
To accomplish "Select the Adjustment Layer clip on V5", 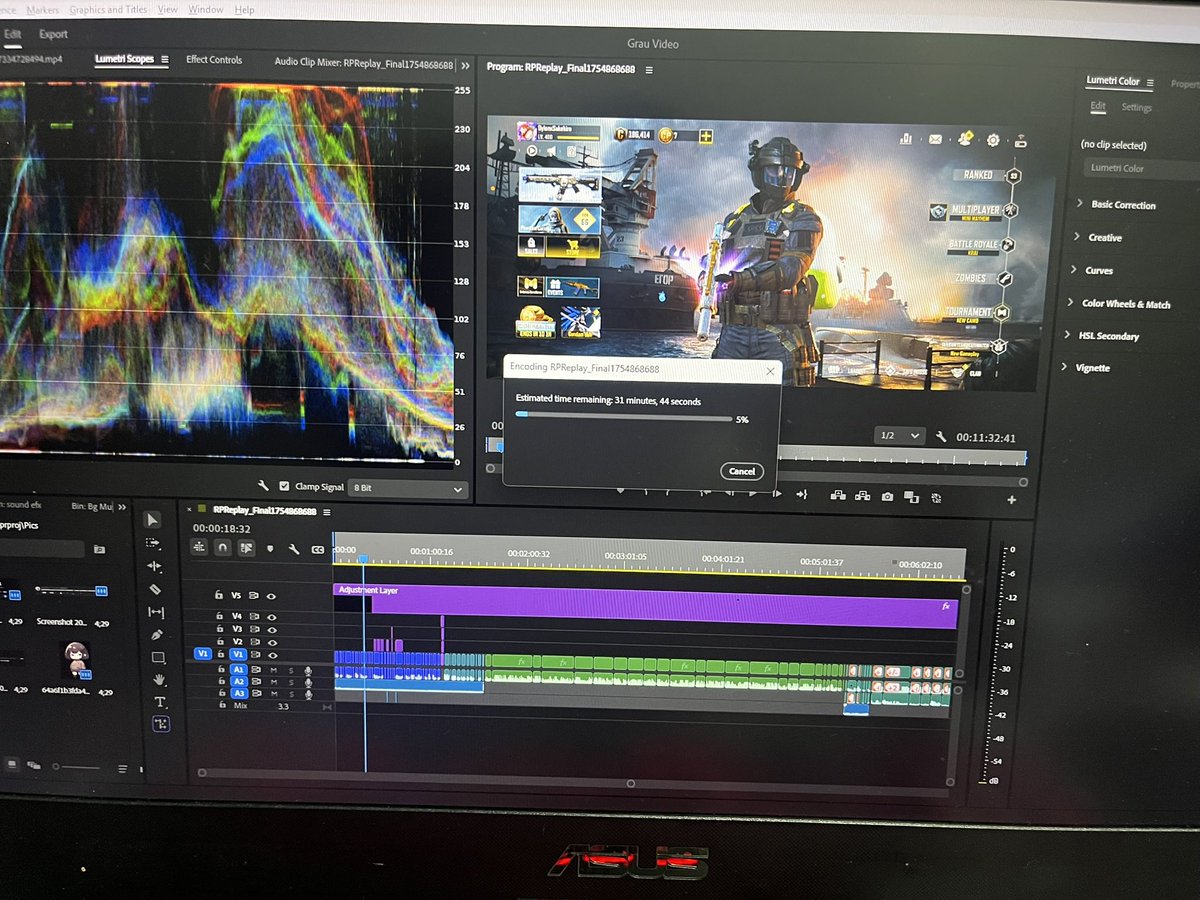I will [x=646, y=605].
